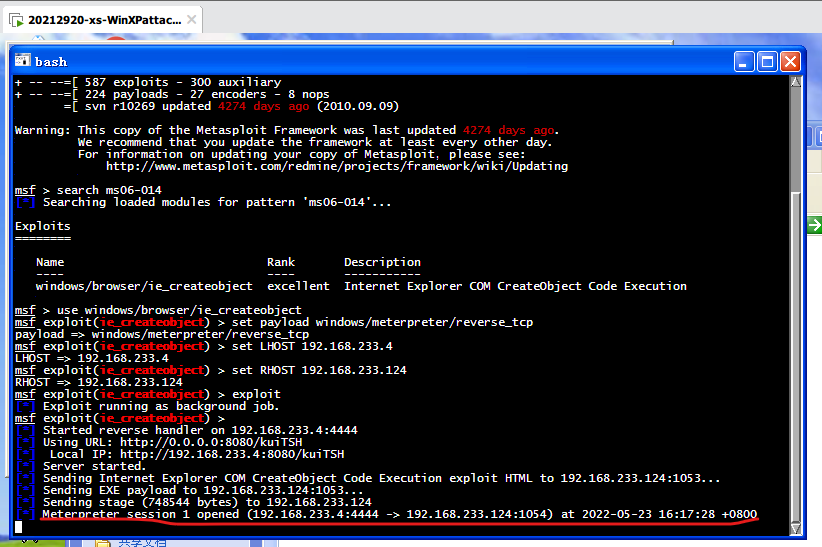Click the 'Description' column header
This screenshot has height=547, width=822.
coord(382,262)
